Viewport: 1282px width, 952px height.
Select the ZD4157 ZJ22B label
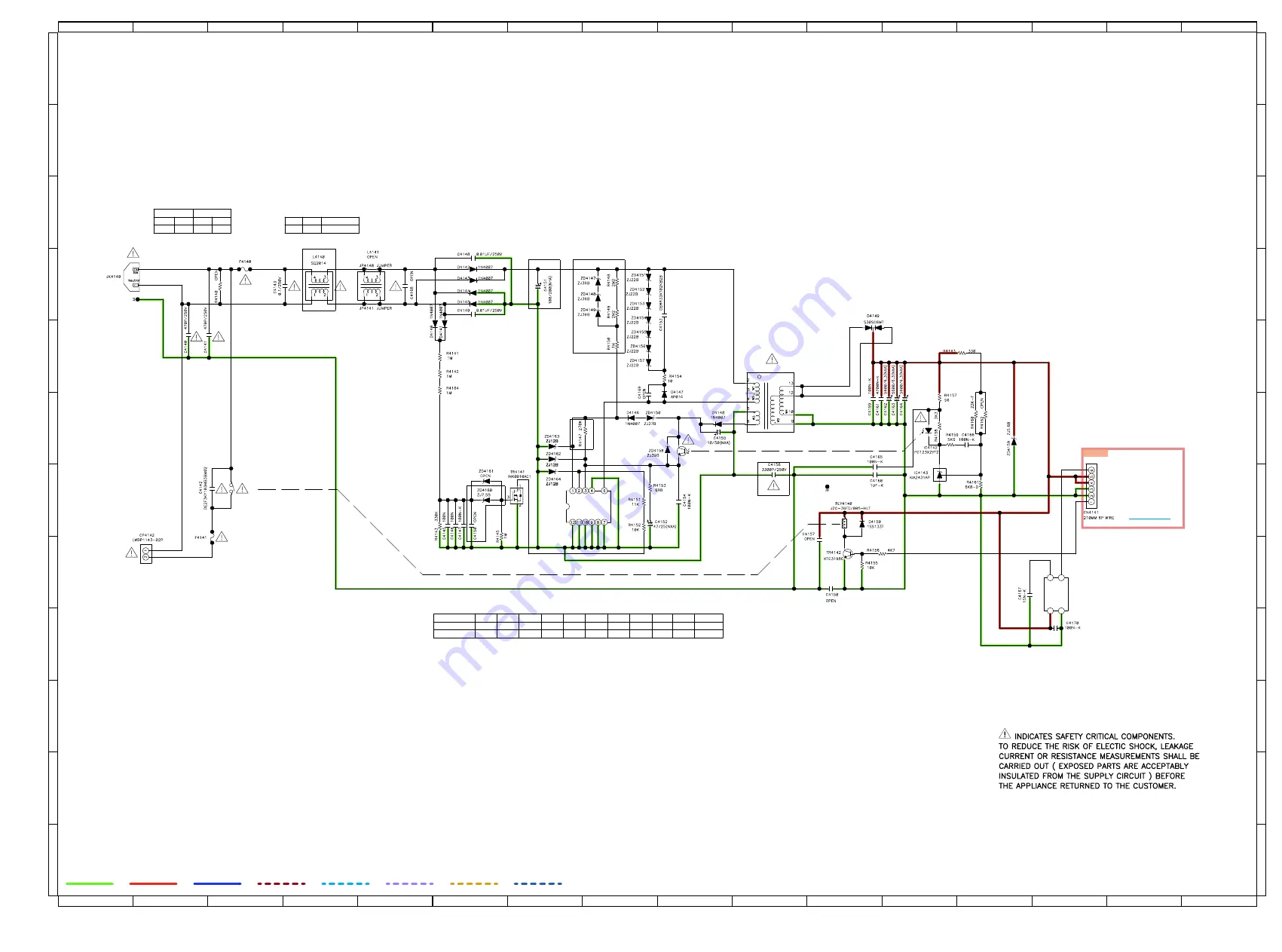tap(637, 363)
